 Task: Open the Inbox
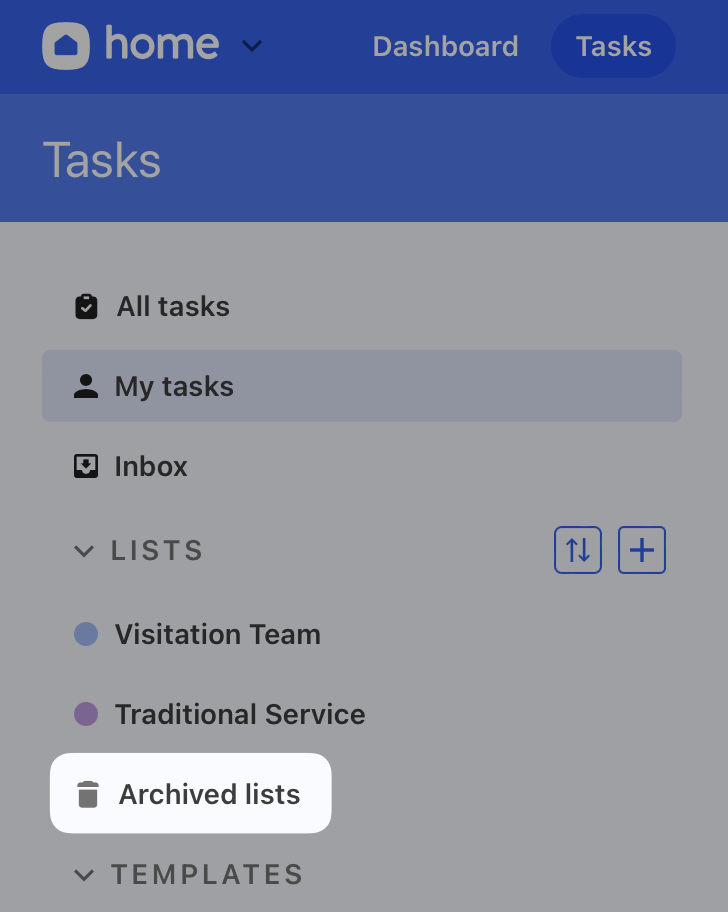pos(151,466)
